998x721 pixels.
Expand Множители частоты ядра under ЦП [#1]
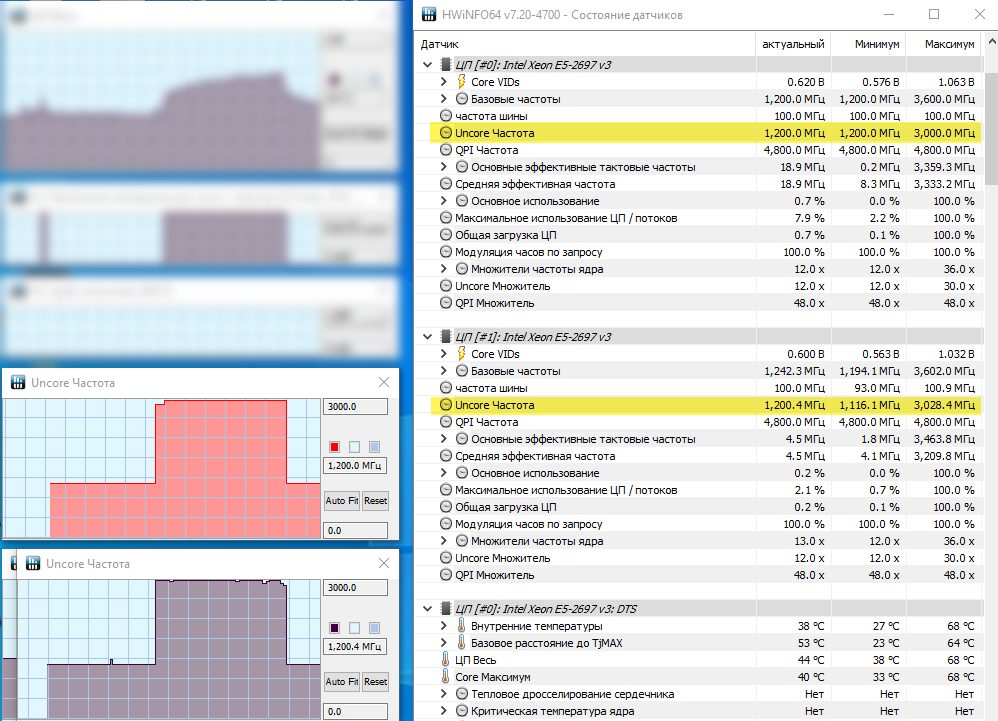(444, 541)
